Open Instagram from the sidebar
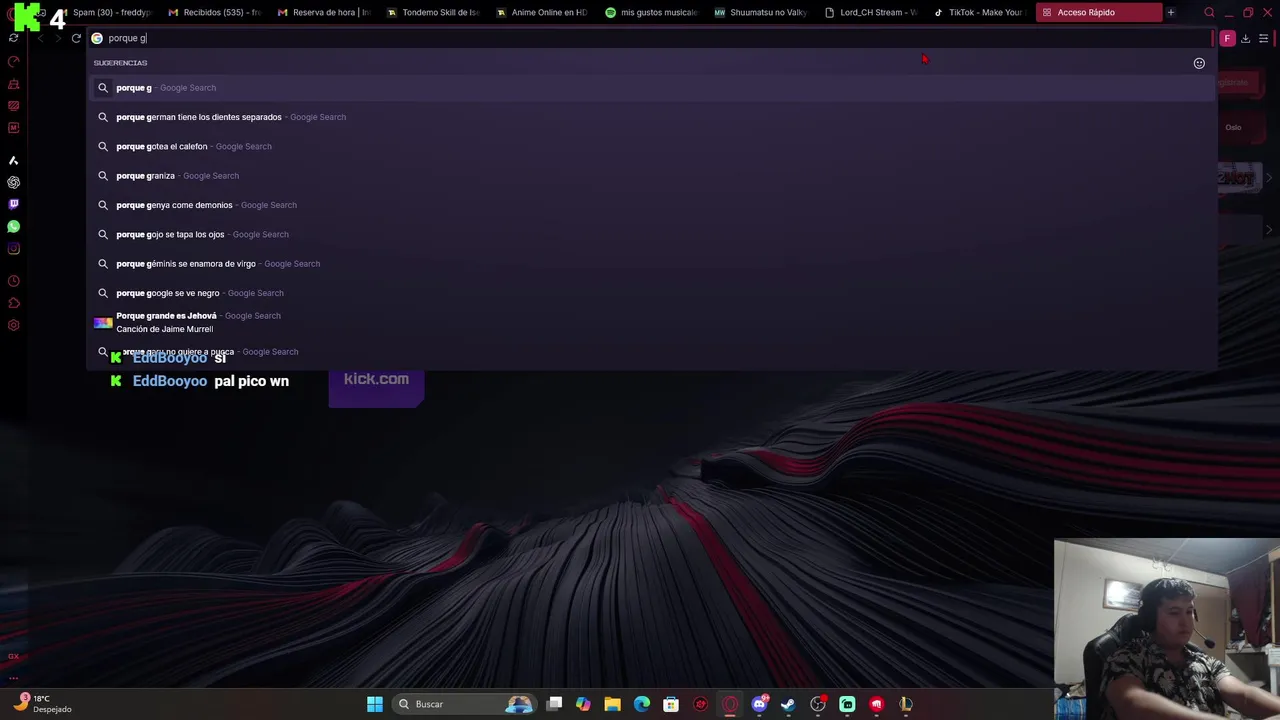The width and height of the screenshot is (1280, 720). tap(13, 249)
